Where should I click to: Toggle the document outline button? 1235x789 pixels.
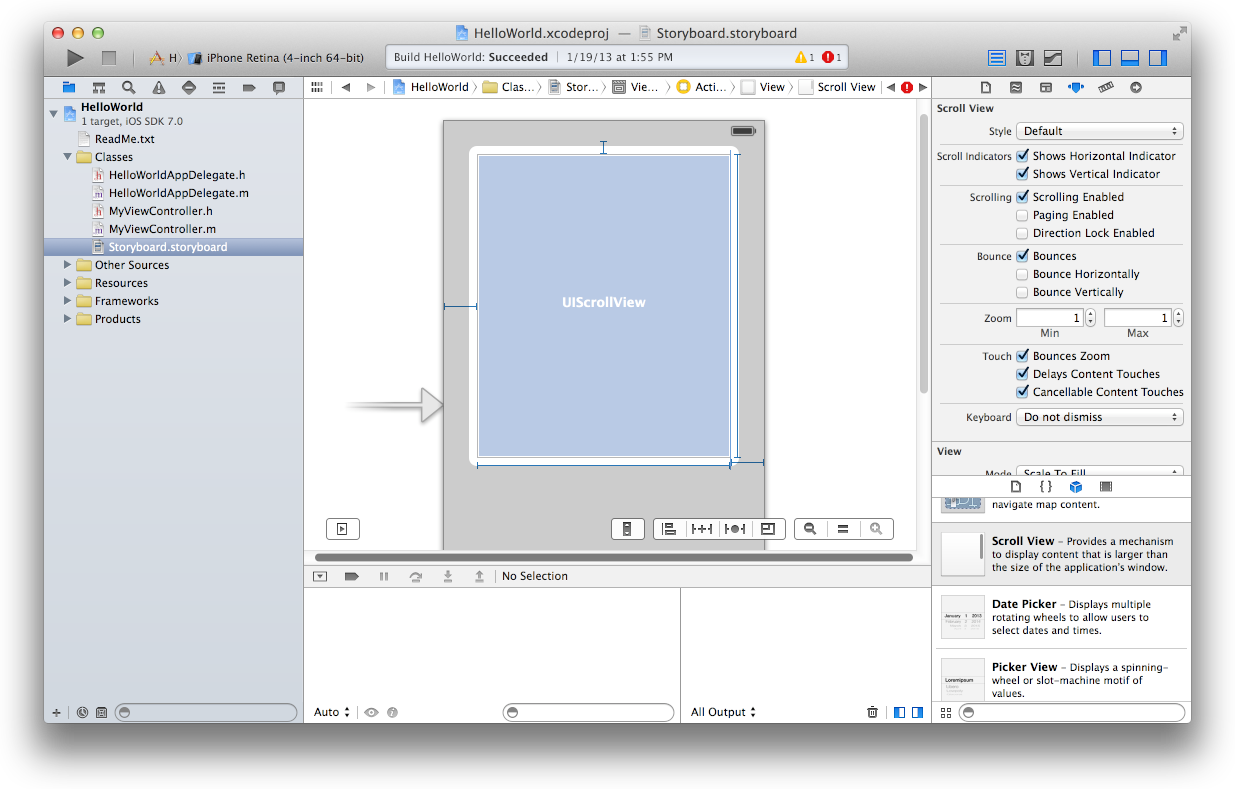pos(342,529)
